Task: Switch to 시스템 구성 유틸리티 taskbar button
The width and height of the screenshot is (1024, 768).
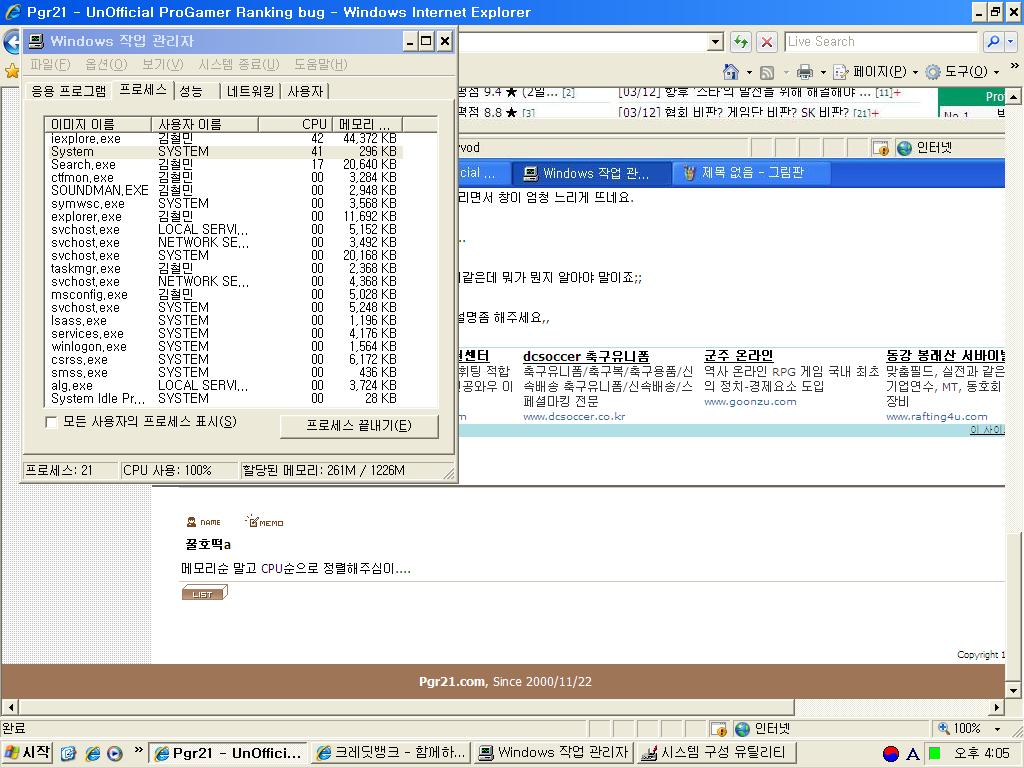Action: pos(717,753)
